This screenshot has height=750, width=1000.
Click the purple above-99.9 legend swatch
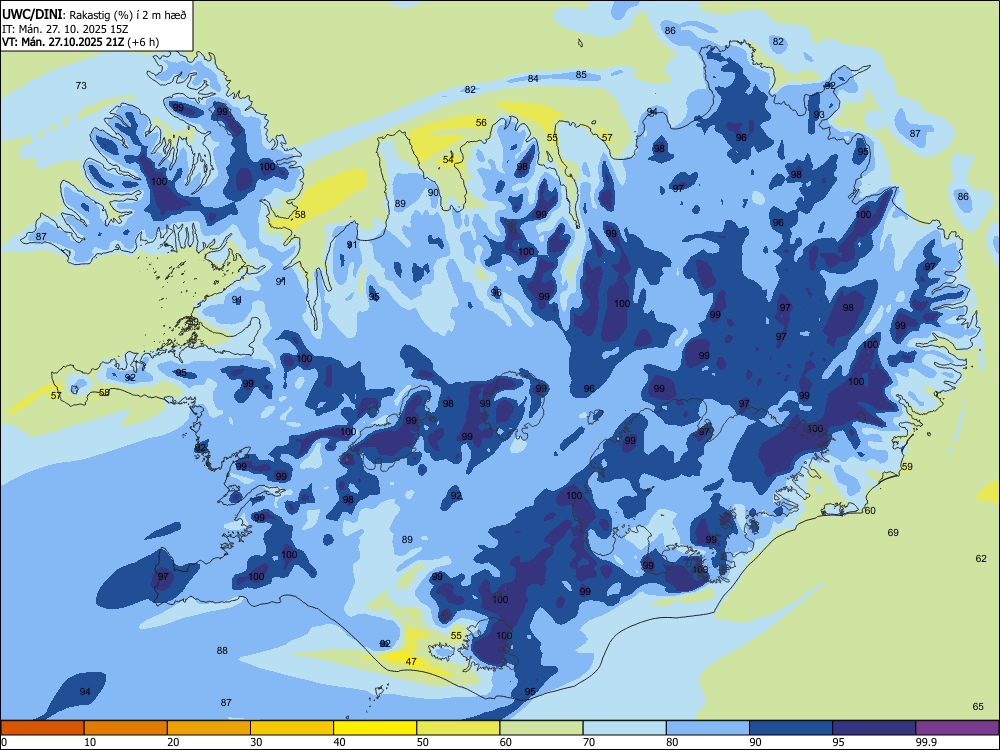point(957,728)
